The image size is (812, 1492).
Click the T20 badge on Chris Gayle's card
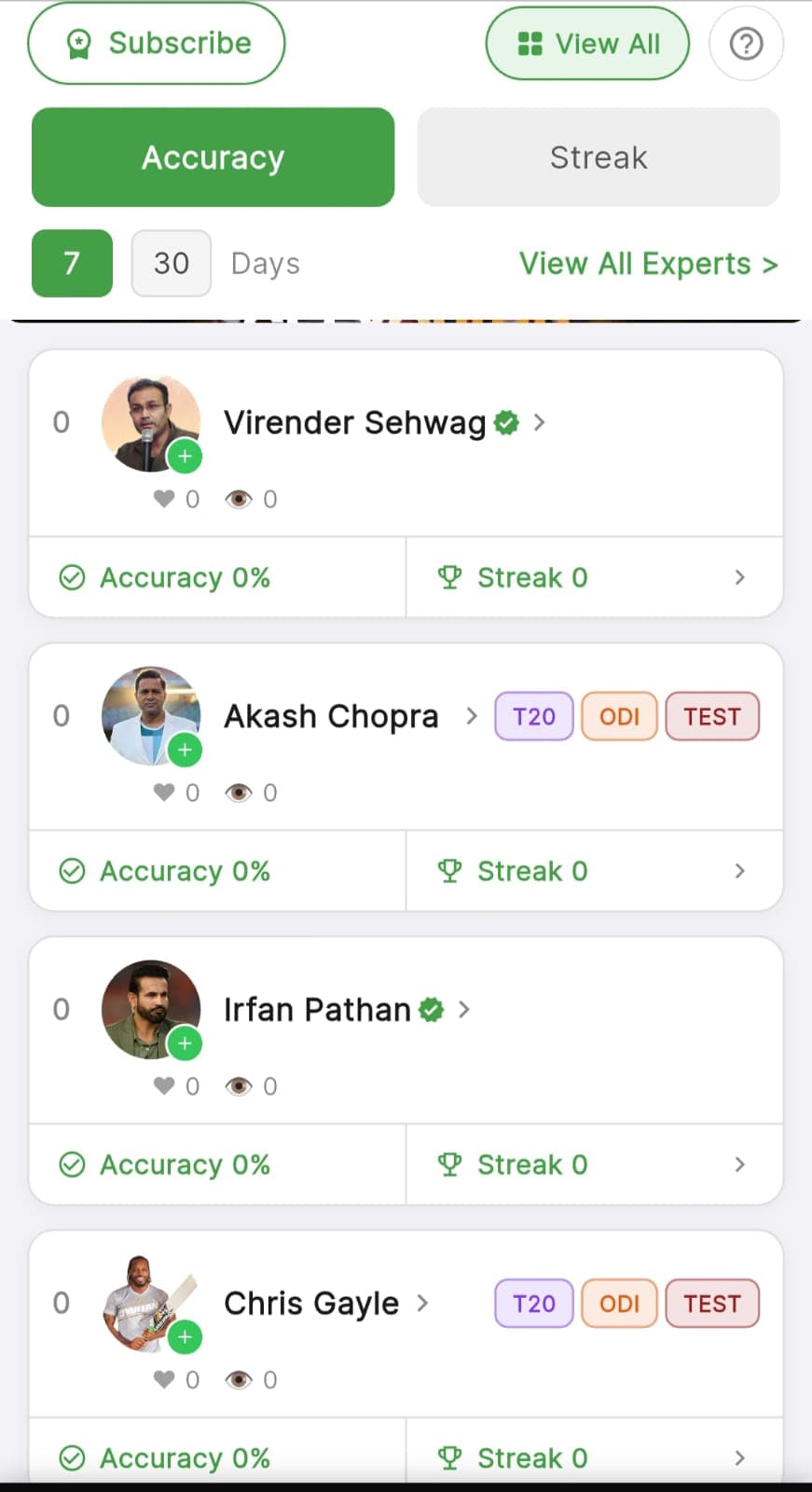[533, 1303]
